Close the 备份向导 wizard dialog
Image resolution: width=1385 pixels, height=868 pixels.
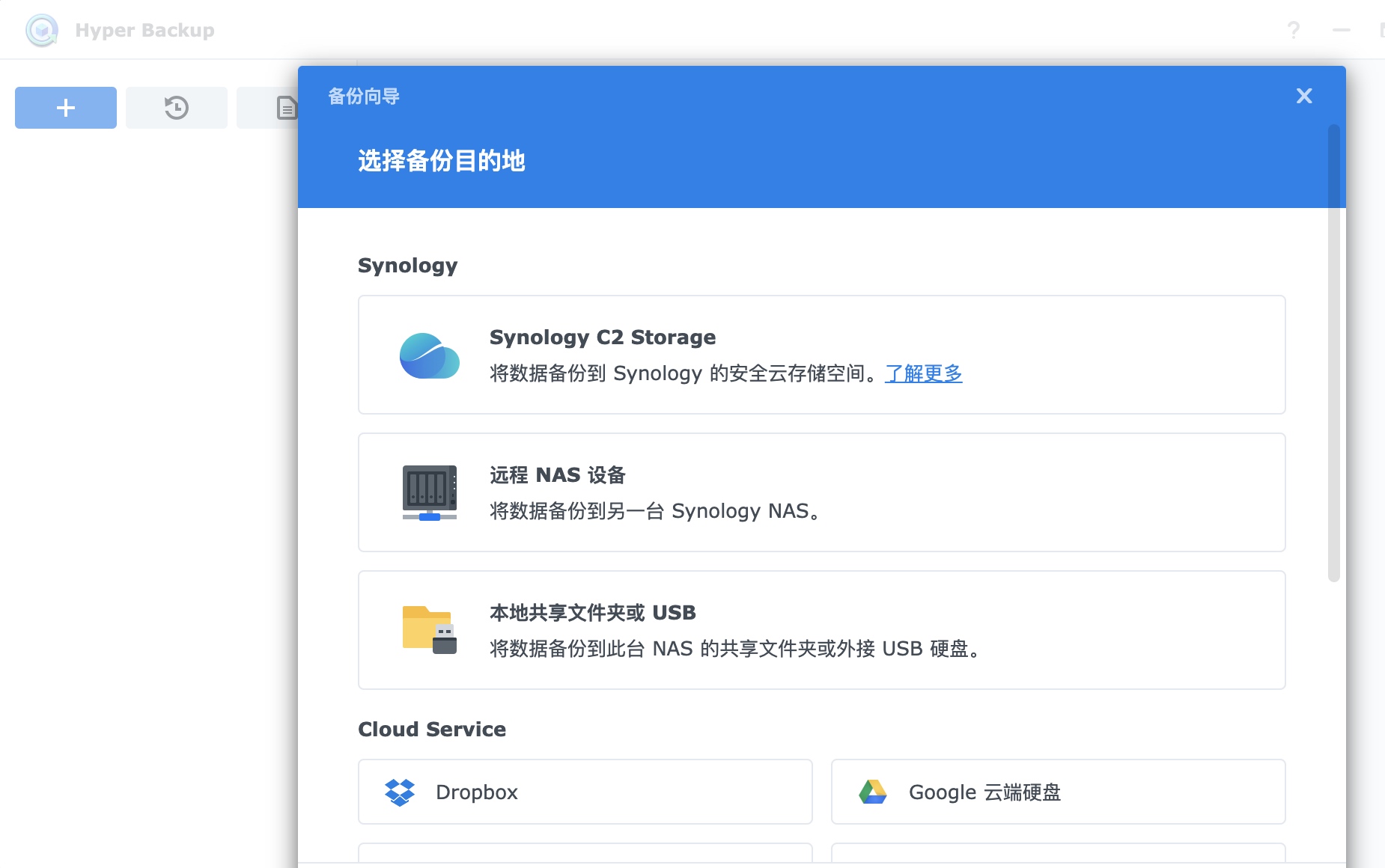1304,96
